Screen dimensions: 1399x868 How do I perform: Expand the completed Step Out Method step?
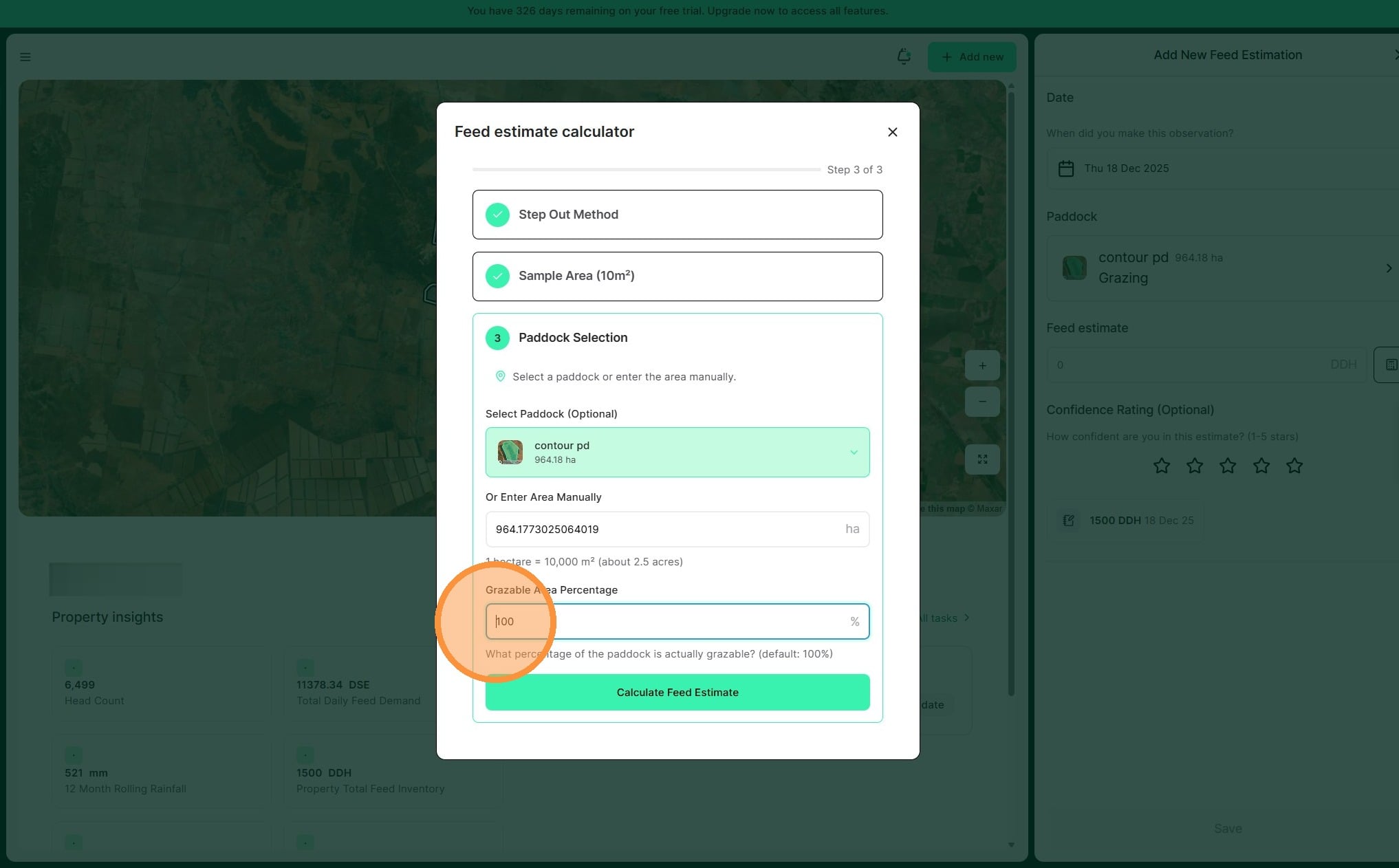(677, 215)
